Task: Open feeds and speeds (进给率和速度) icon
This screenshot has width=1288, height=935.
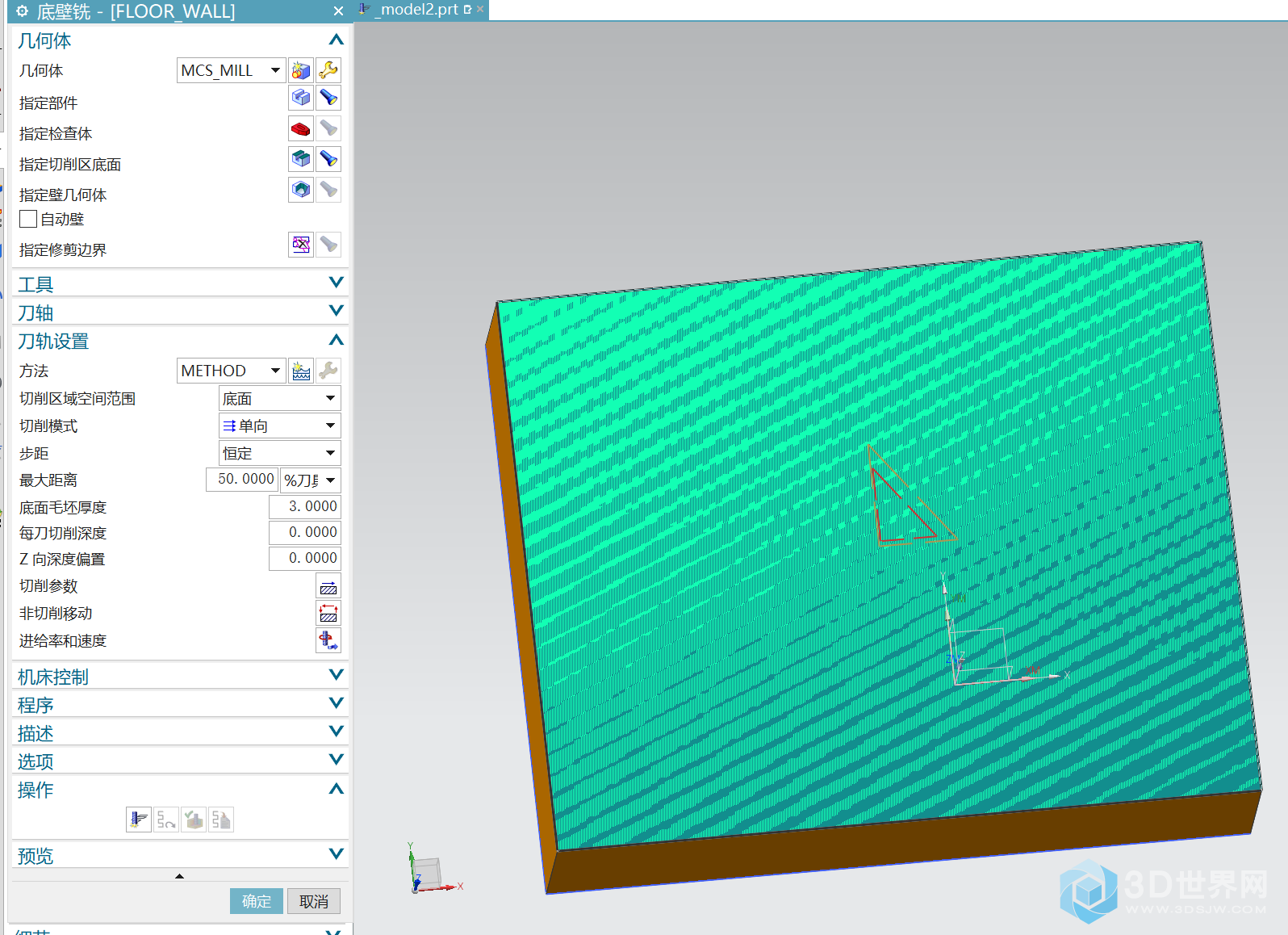Action: coord(328,640)
